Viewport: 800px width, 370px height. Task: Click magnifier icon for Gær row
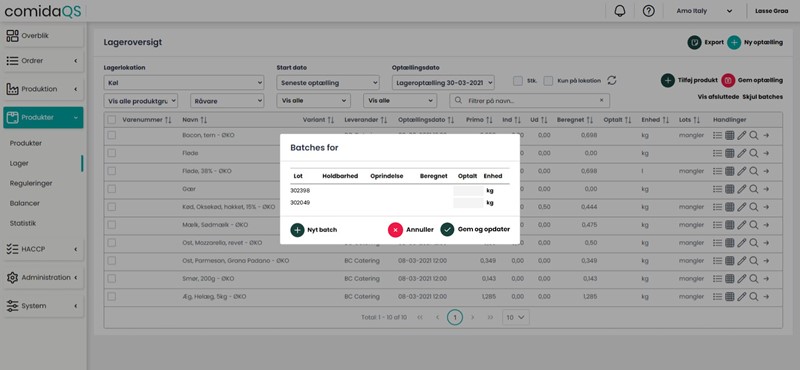click(754, 189)
